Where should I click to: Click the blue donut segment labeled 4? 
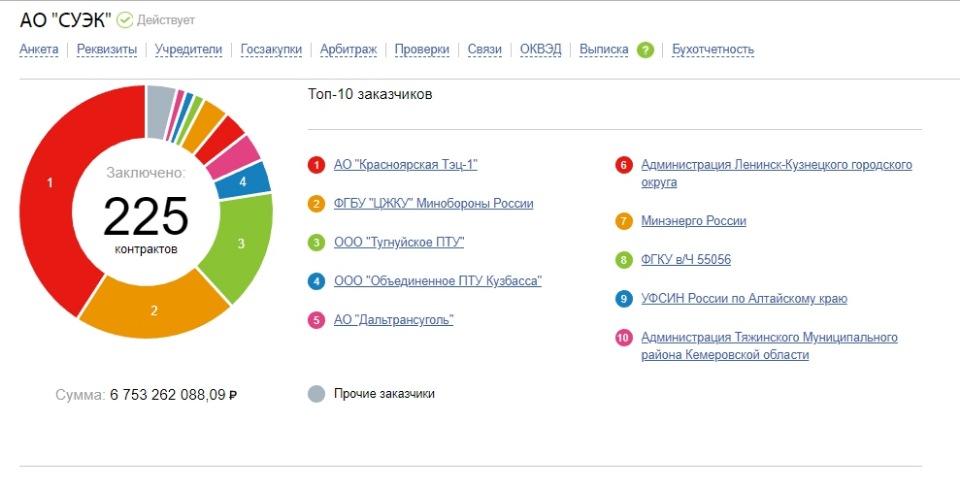coord(243,181)
